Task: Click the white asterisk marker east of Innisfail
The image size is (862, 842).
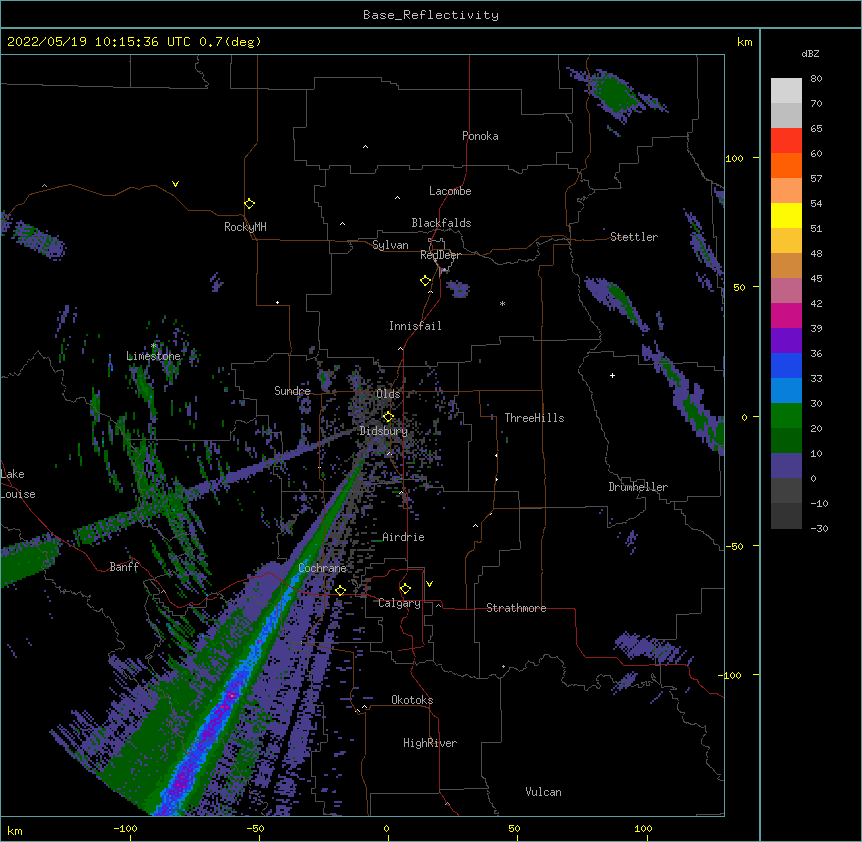Action: [502, 303]
